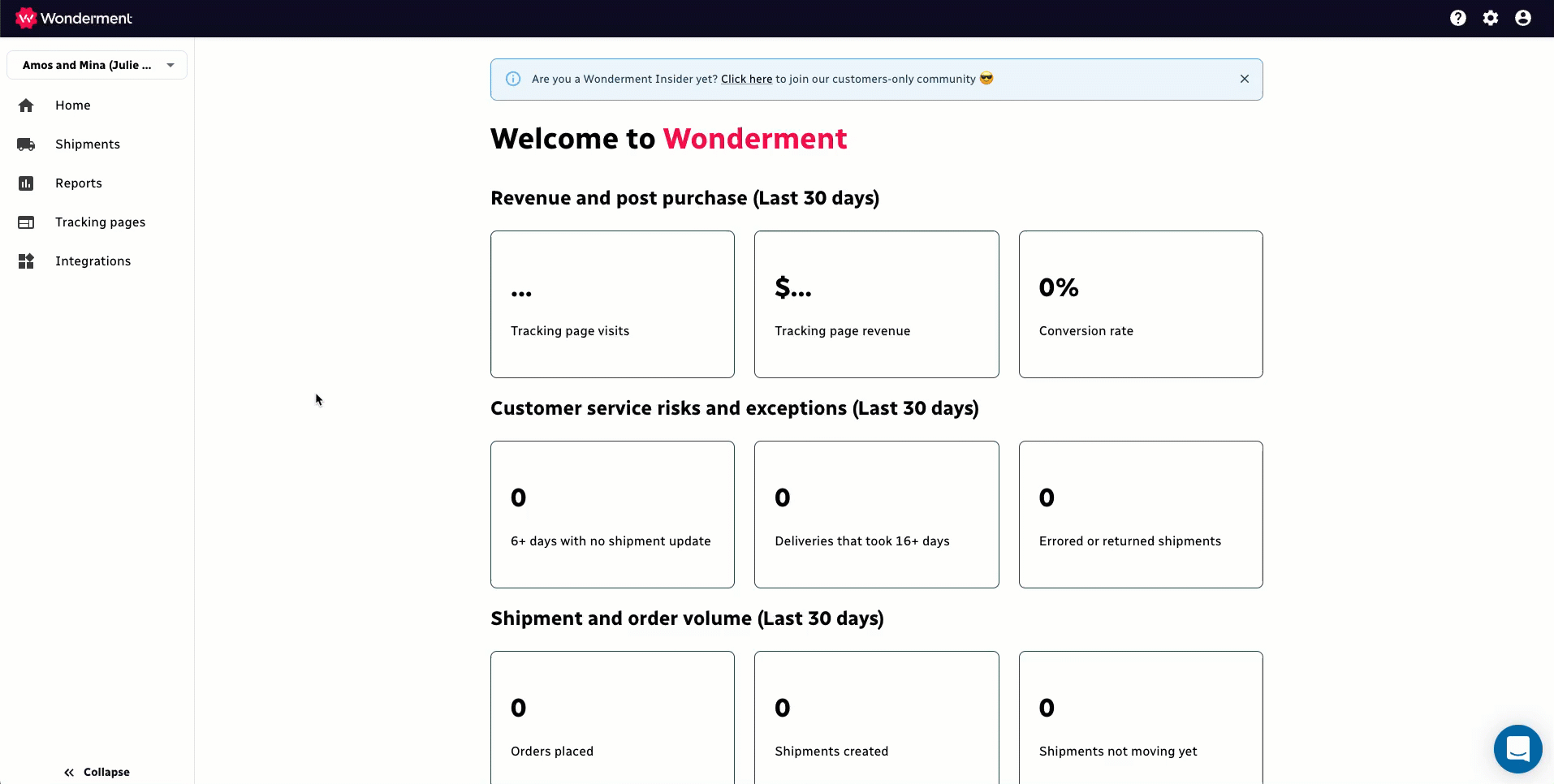Open 'Shipments not moving yet' card

click(1141, 717)
